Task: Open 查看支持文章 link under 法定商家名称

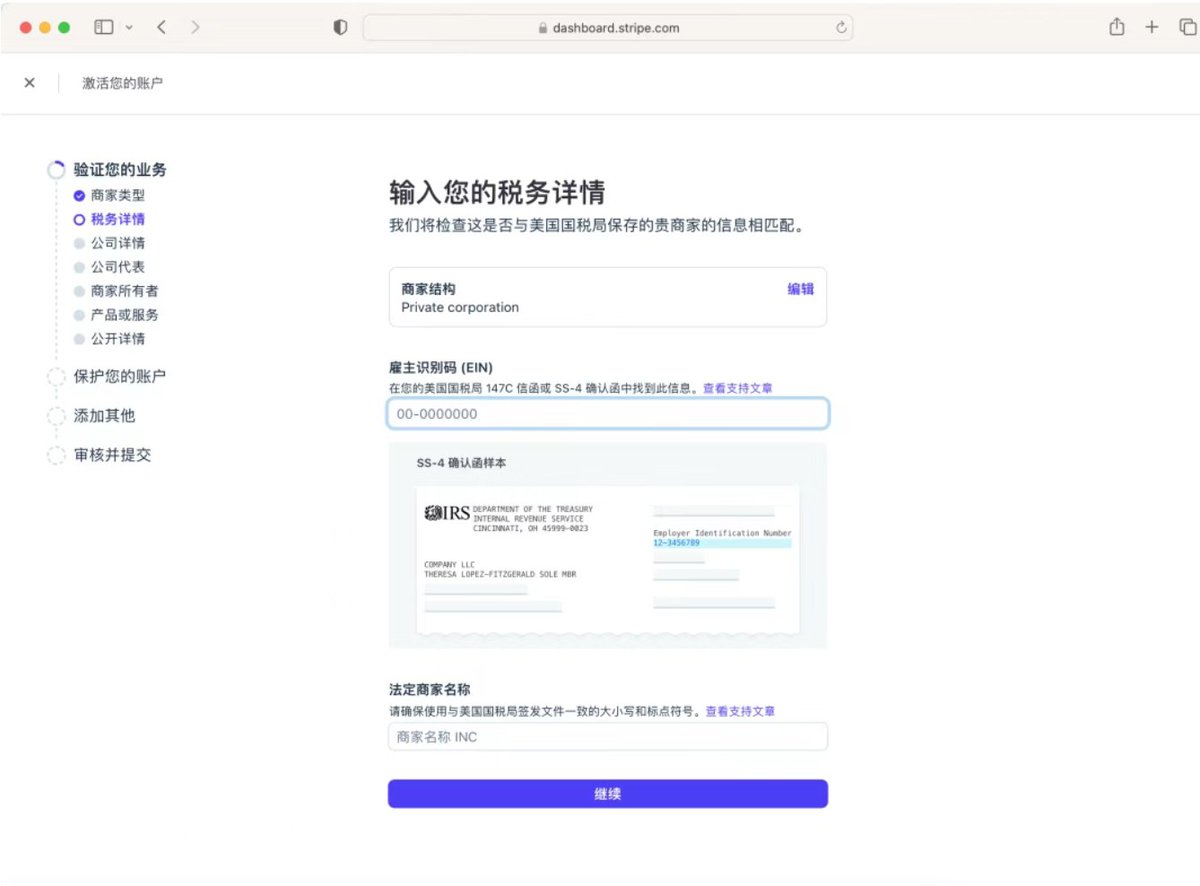Action: 740,711
